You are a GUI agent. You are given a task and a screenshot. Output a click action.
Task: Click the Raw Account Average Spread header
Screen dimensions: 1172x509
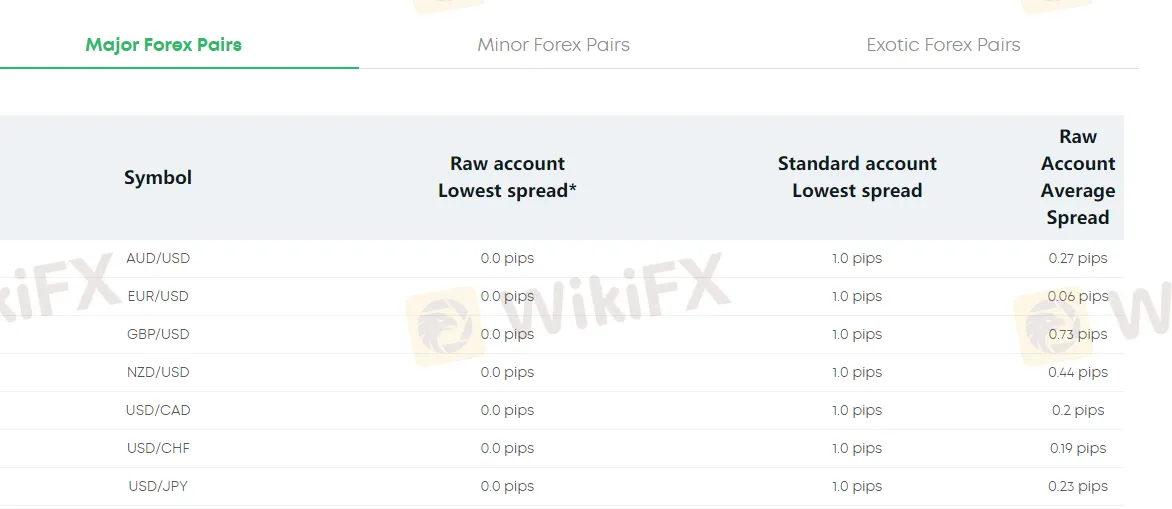point(1078,177)
